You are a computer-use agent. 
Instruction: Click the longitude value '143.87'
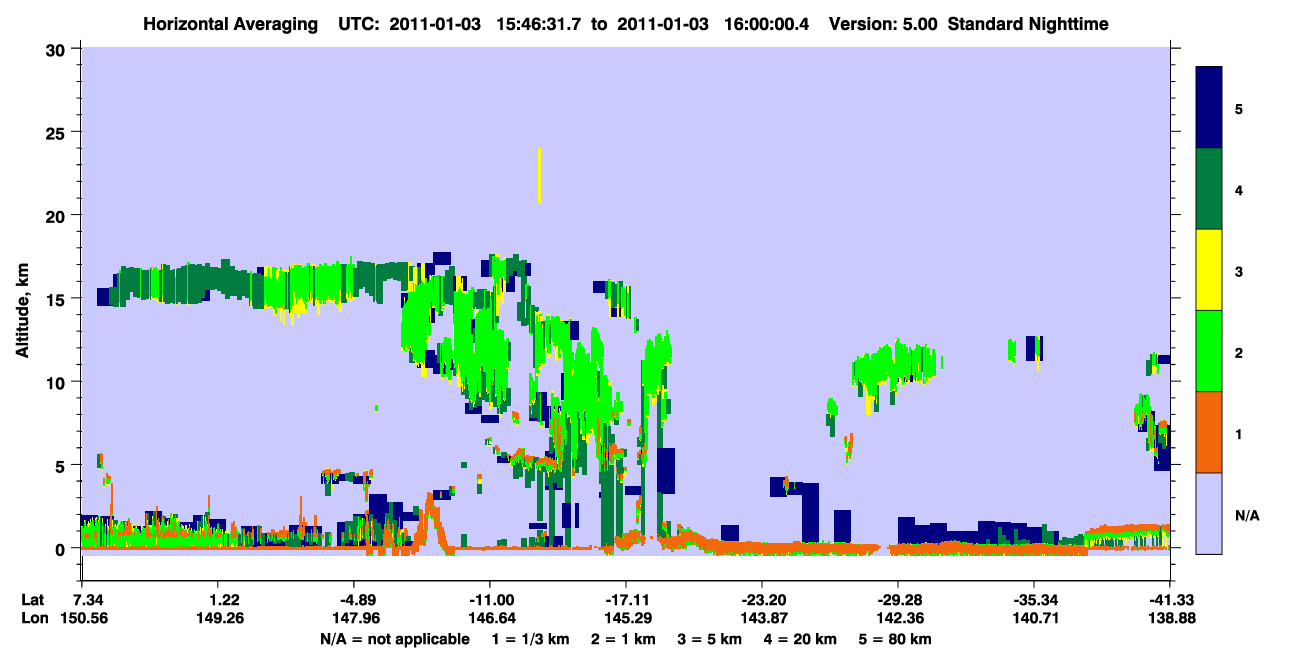coord(762,618)
